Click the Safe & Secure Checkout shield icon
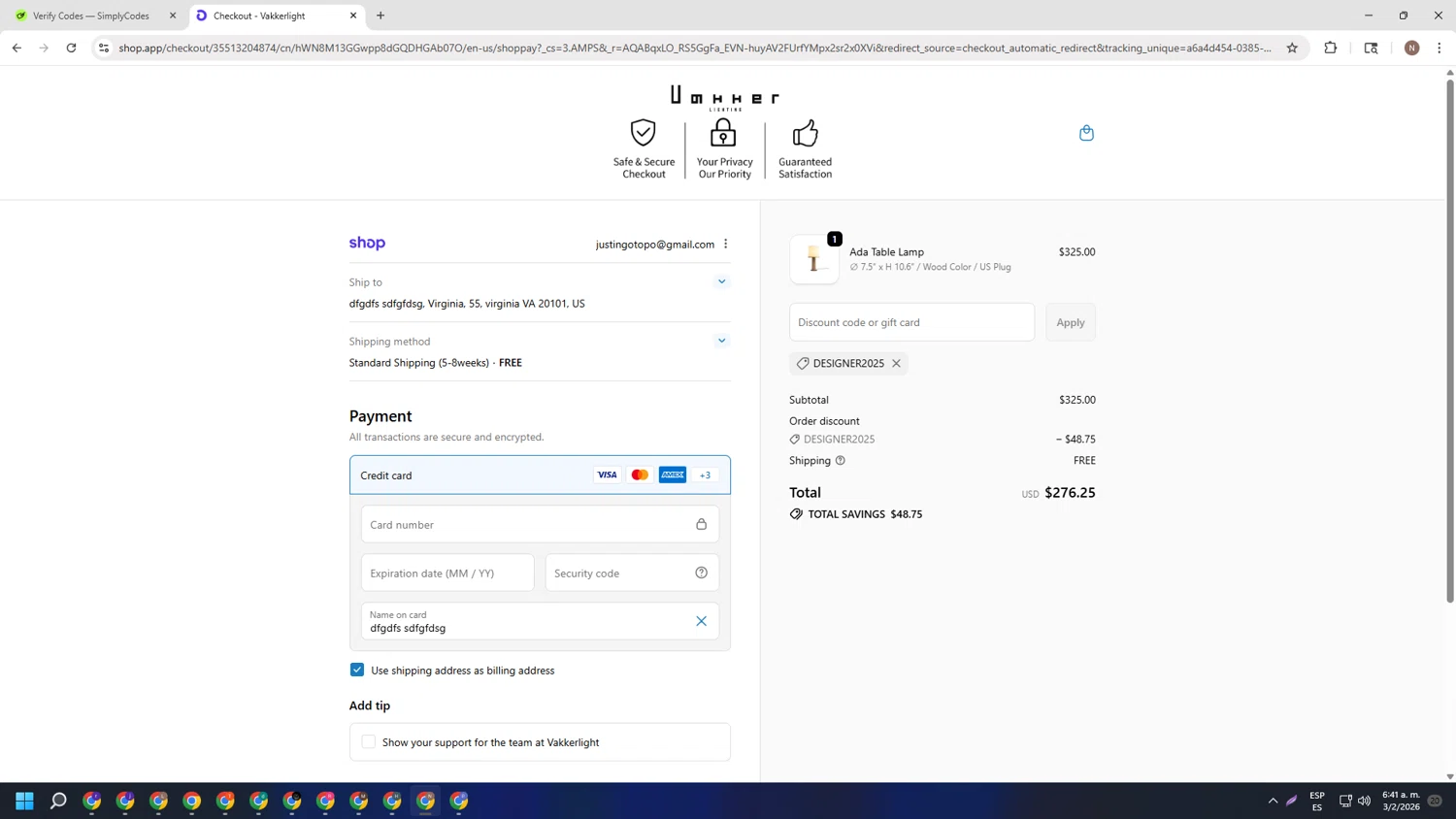Screen dimensions: 1456x819 (643, 132)
